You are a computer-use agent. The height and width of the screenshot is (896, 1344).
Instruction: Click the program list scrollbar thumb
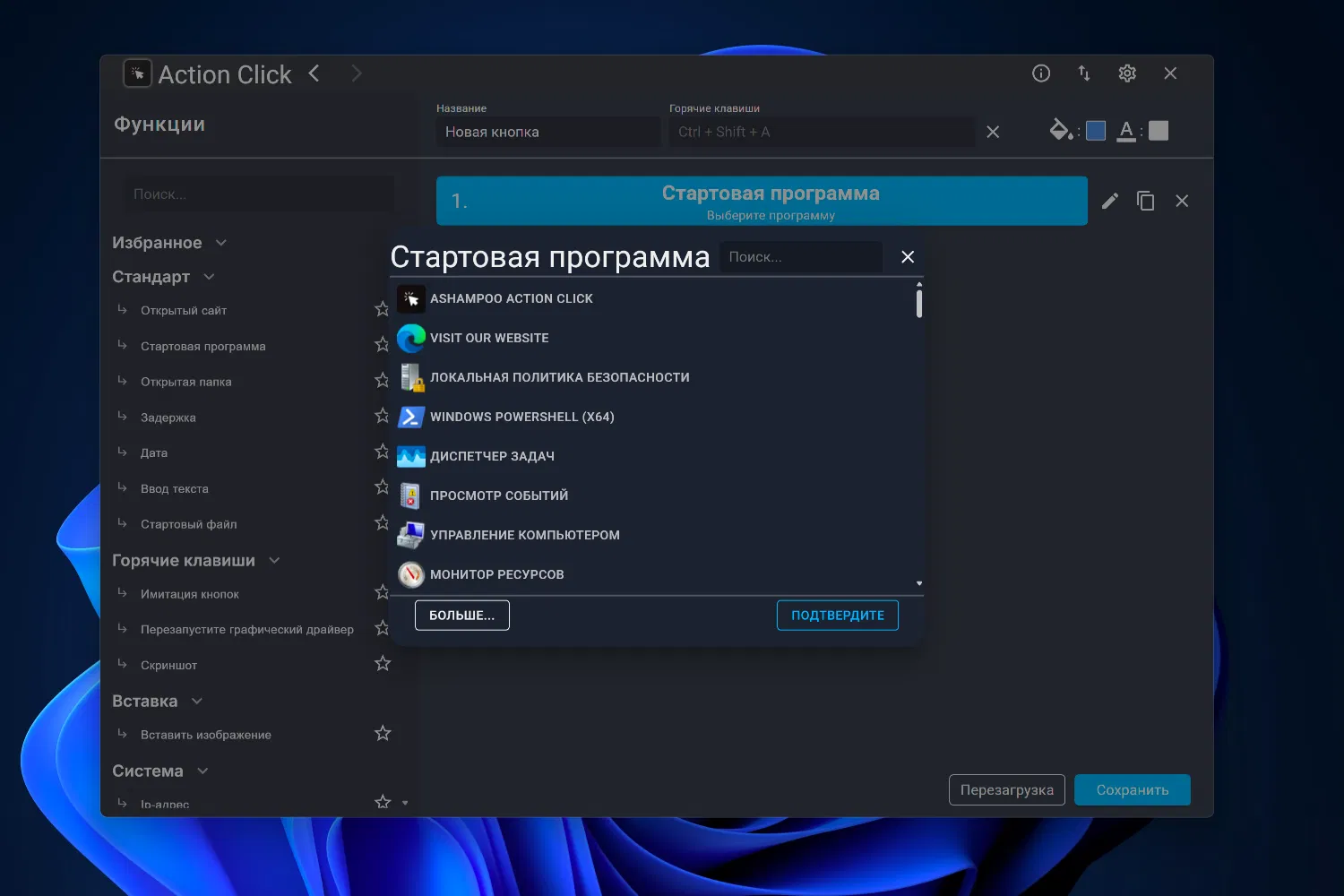tap(919, 304)
